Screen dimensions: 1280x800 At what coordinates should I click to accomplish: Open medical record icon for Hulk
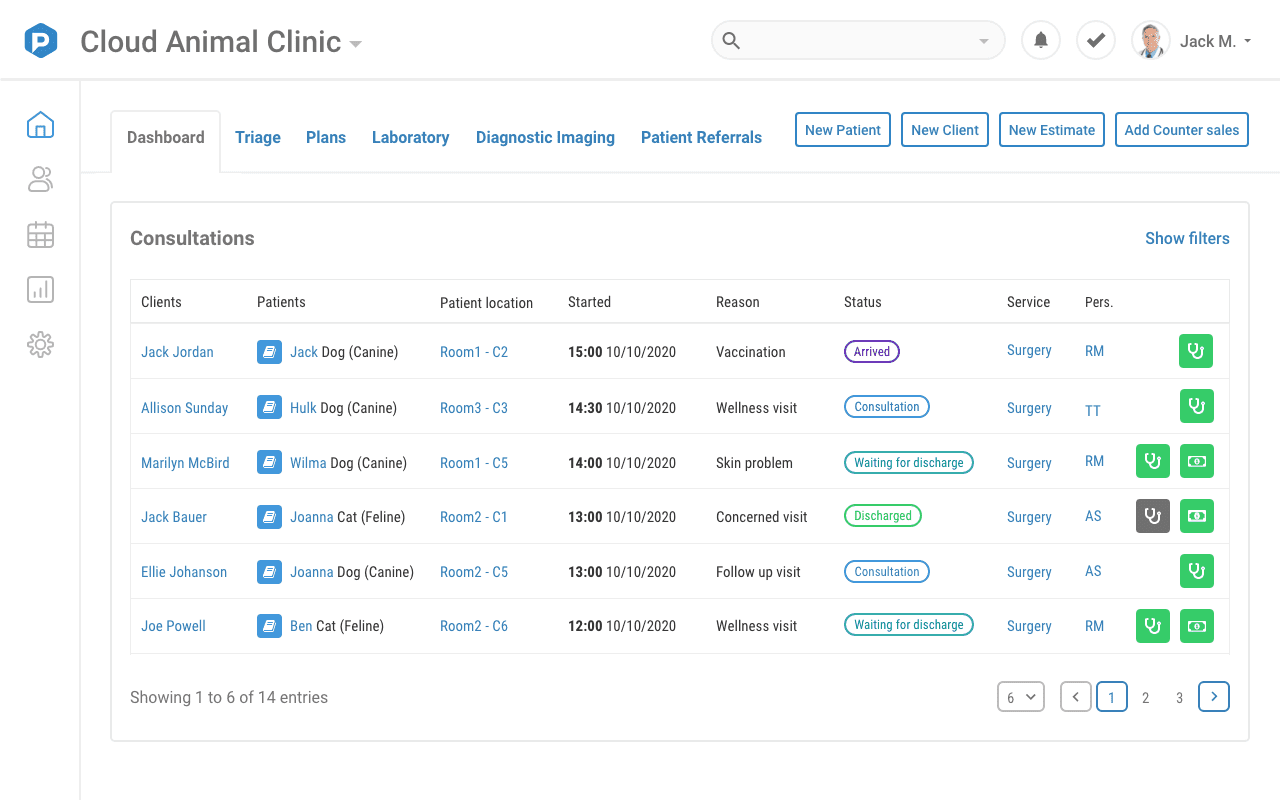269,407
